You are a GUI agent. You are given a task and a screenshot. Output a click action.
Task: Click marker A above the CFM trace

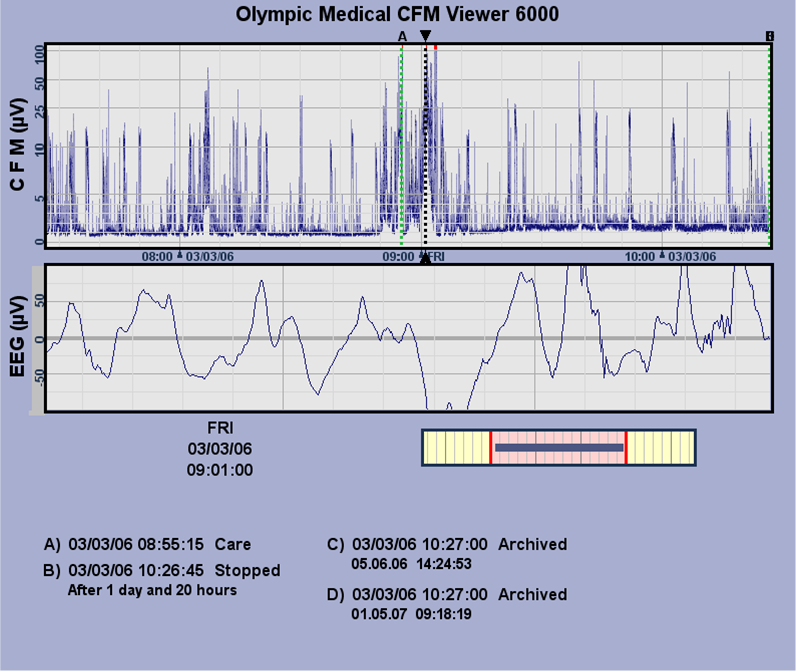tap(402, 37)
